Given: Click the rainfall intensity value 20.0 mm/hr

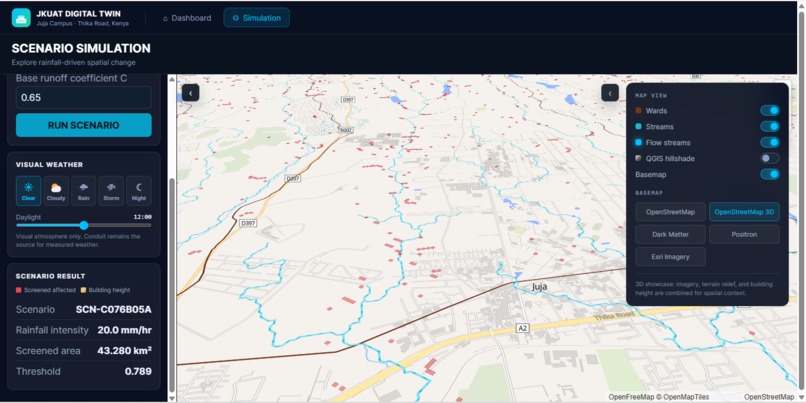Looking at the screenshot, I should click(x=124, y=330).
